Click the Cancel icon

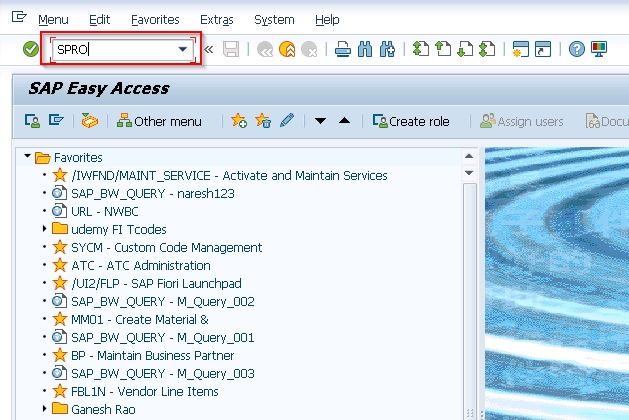tap(309, 49)
